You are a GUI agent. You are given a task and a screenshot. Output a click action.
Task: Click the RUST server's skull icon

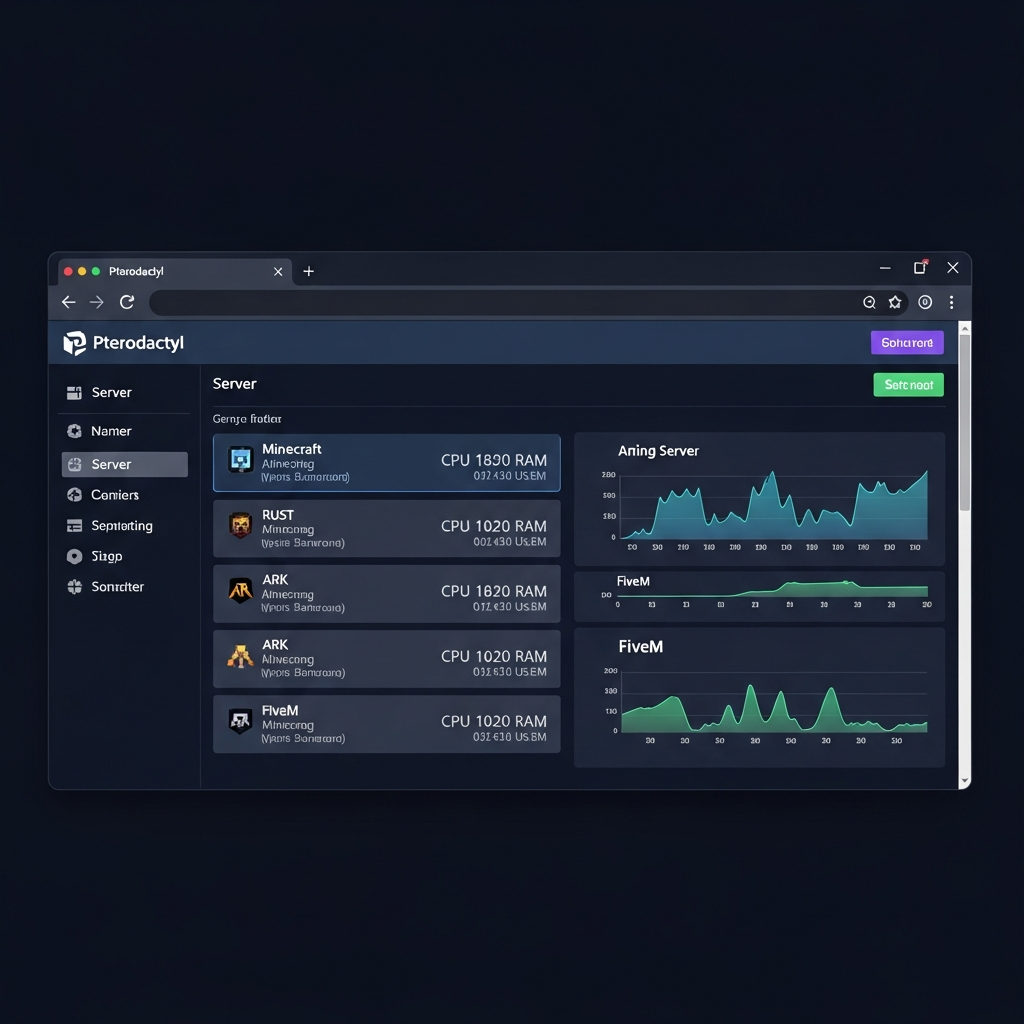pos(240,526)
